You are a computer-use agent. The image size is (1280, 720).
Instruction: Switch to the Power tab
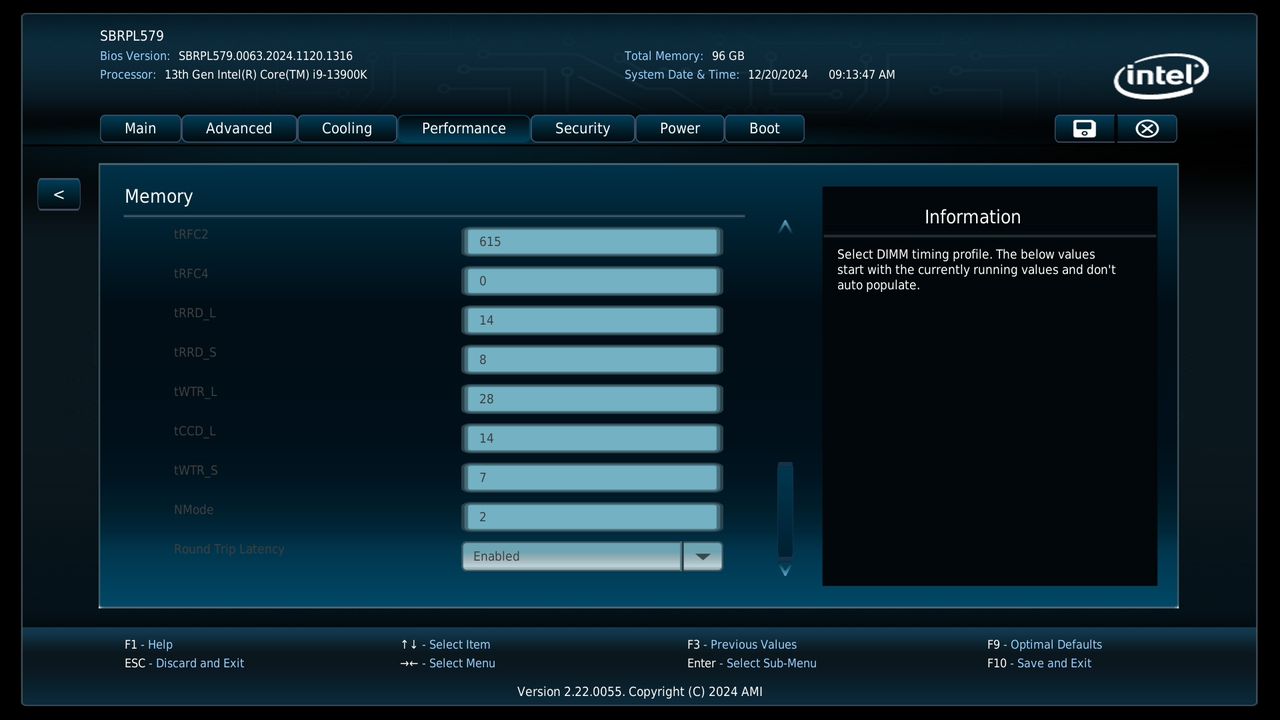pyautogui.click(x=680, y=128)
